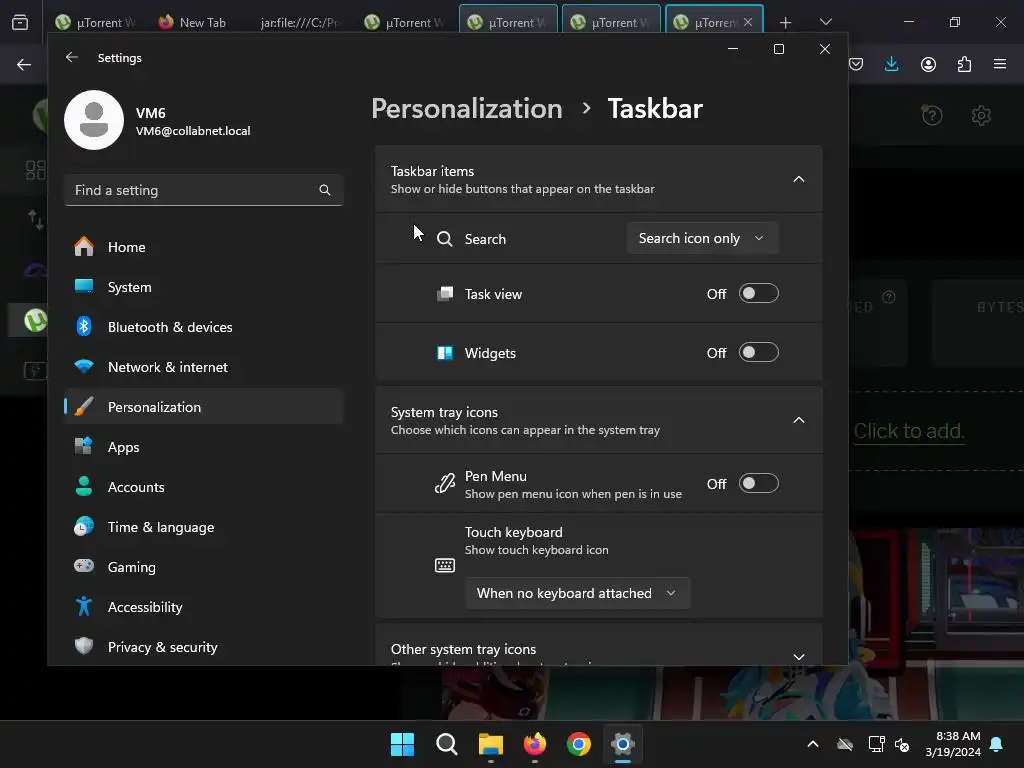1024x768 pixels.
Task: Open the Search icon only dropdown
Action: pyautogui.click(x=702, y=238)
